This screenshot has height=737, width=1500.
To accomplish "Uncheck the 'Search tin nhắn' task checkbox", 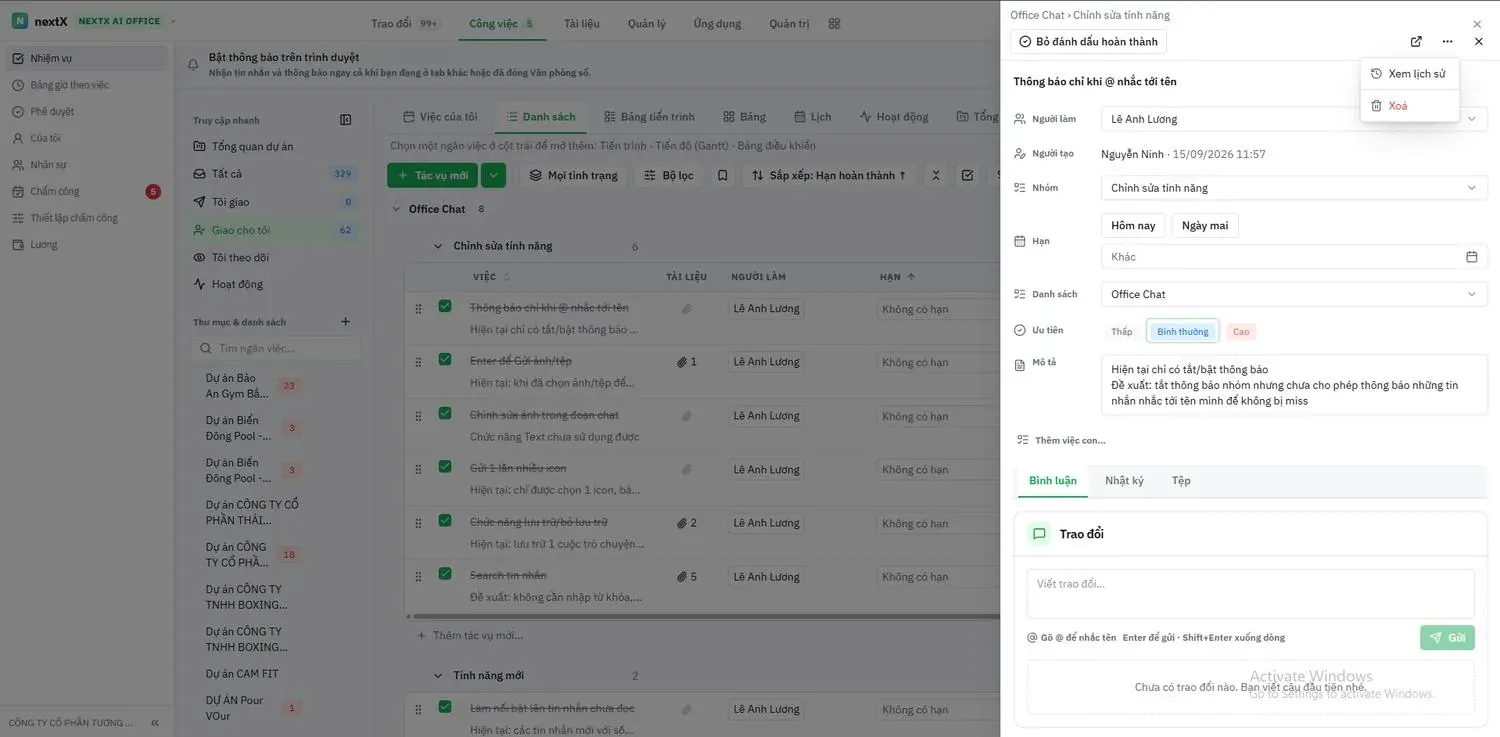I will [x=445, y=574].
